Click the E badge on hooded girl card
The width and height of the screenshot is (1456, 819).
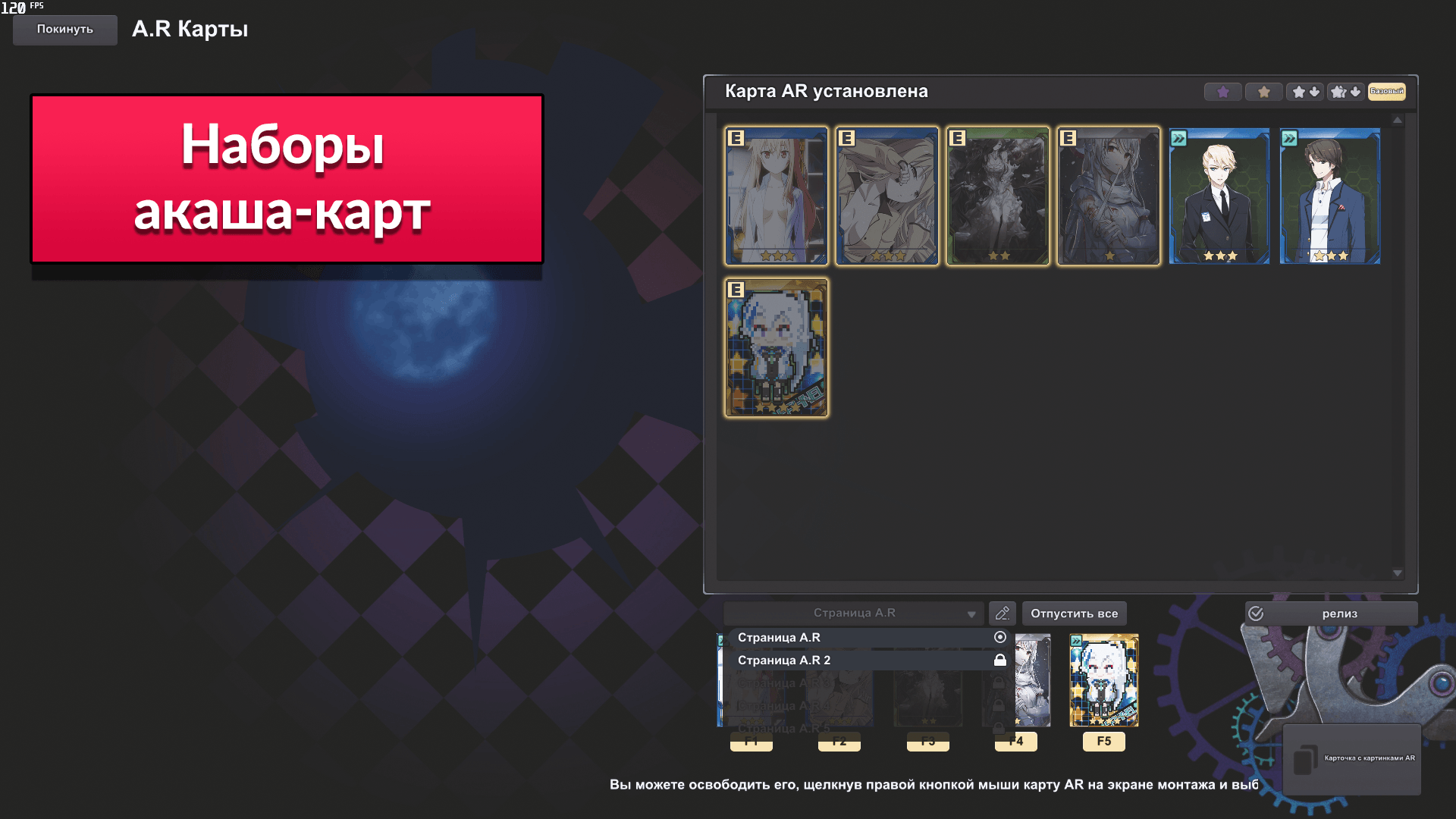click(x=1068, y=138)
